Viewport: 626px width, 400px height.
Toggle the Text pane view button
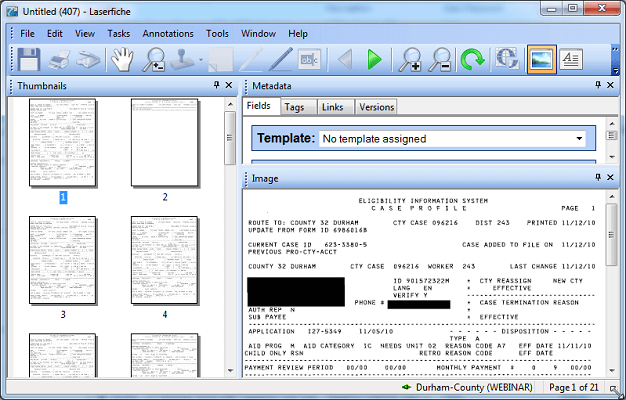pos(571,59)
